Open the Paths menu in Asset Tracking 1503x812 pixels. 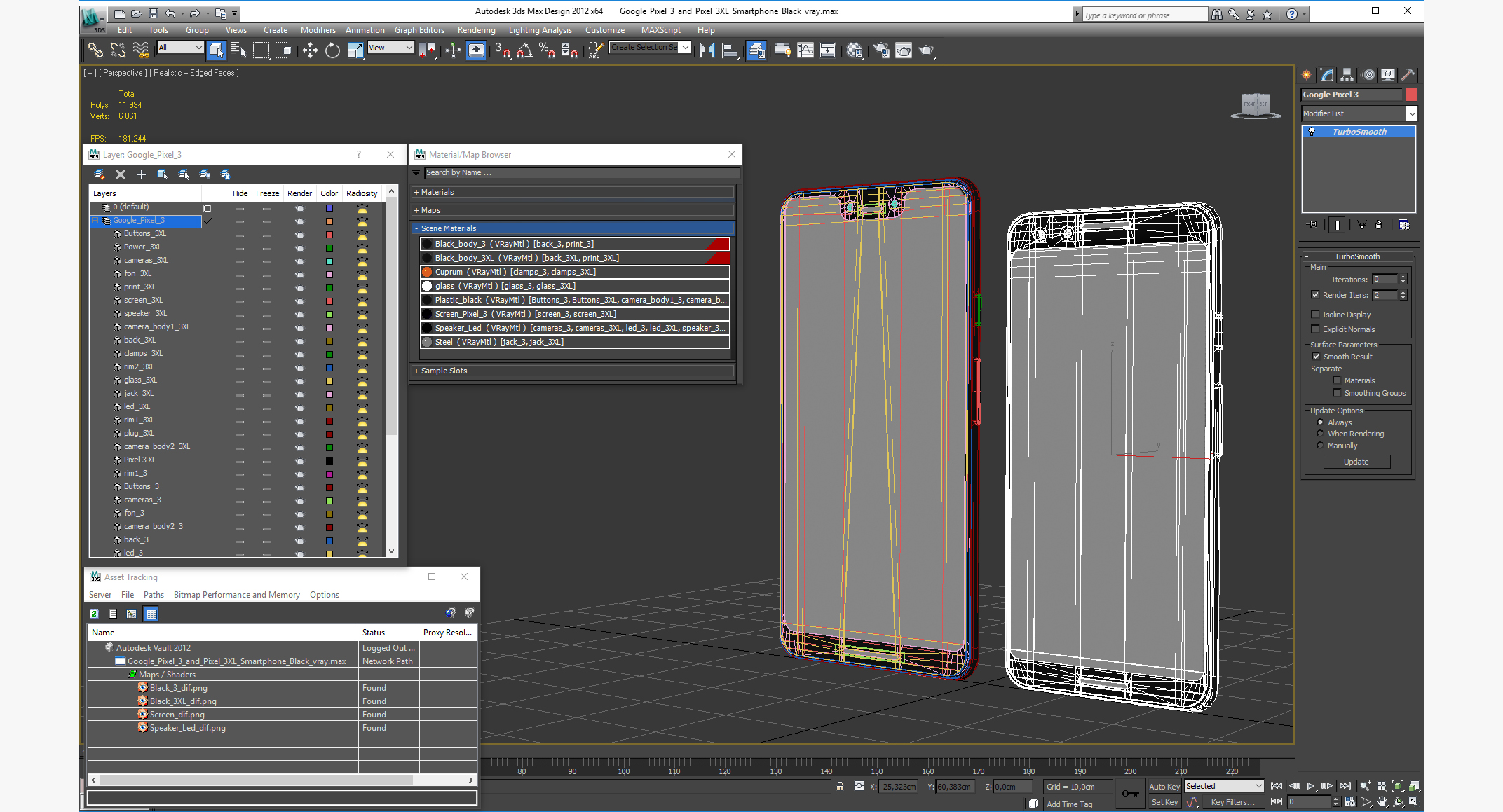[x=154, y=595]
